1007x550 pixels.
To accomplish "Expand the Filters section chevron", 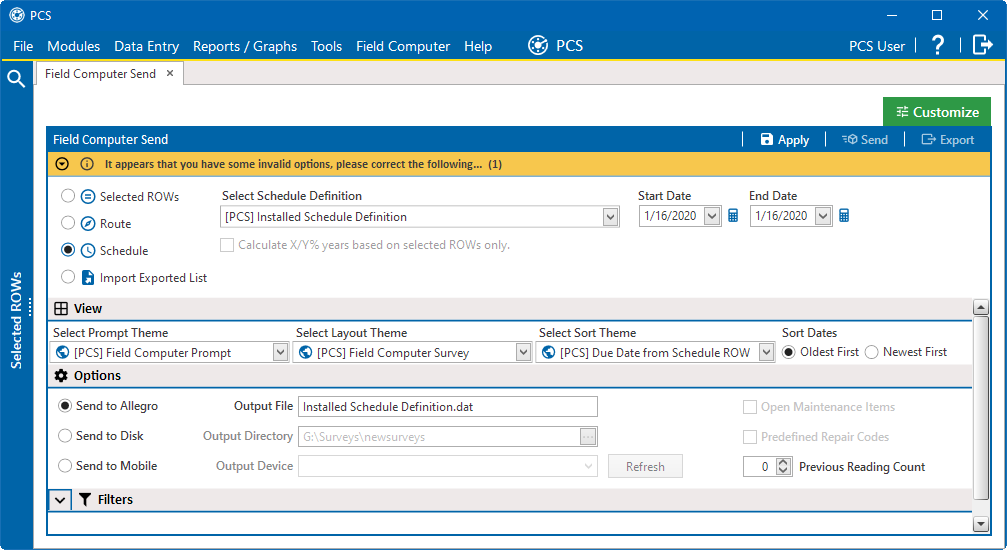I will 60,500.
